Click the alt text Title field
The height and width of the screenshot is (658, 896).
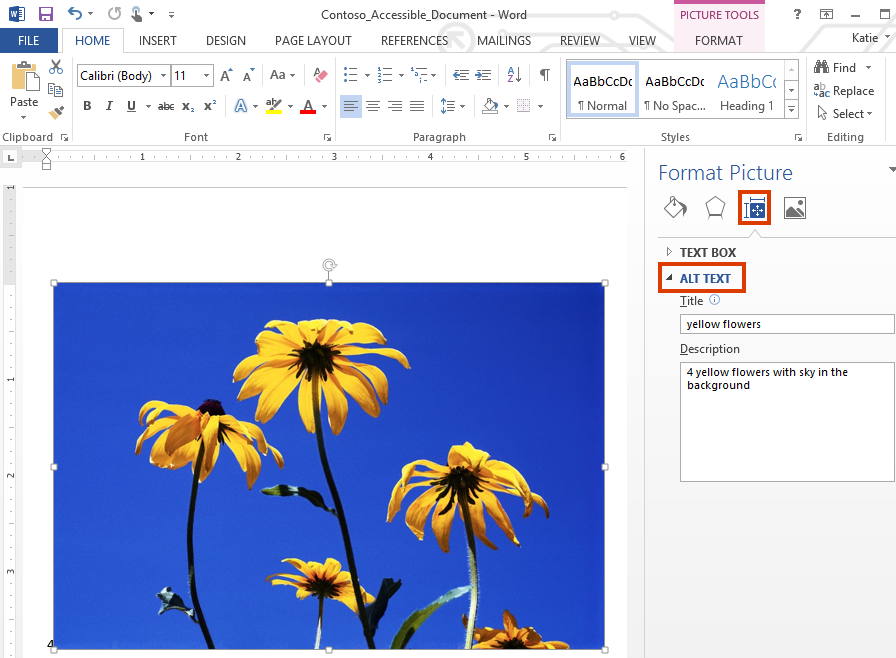pyautogui.click(x=786, y=324)
